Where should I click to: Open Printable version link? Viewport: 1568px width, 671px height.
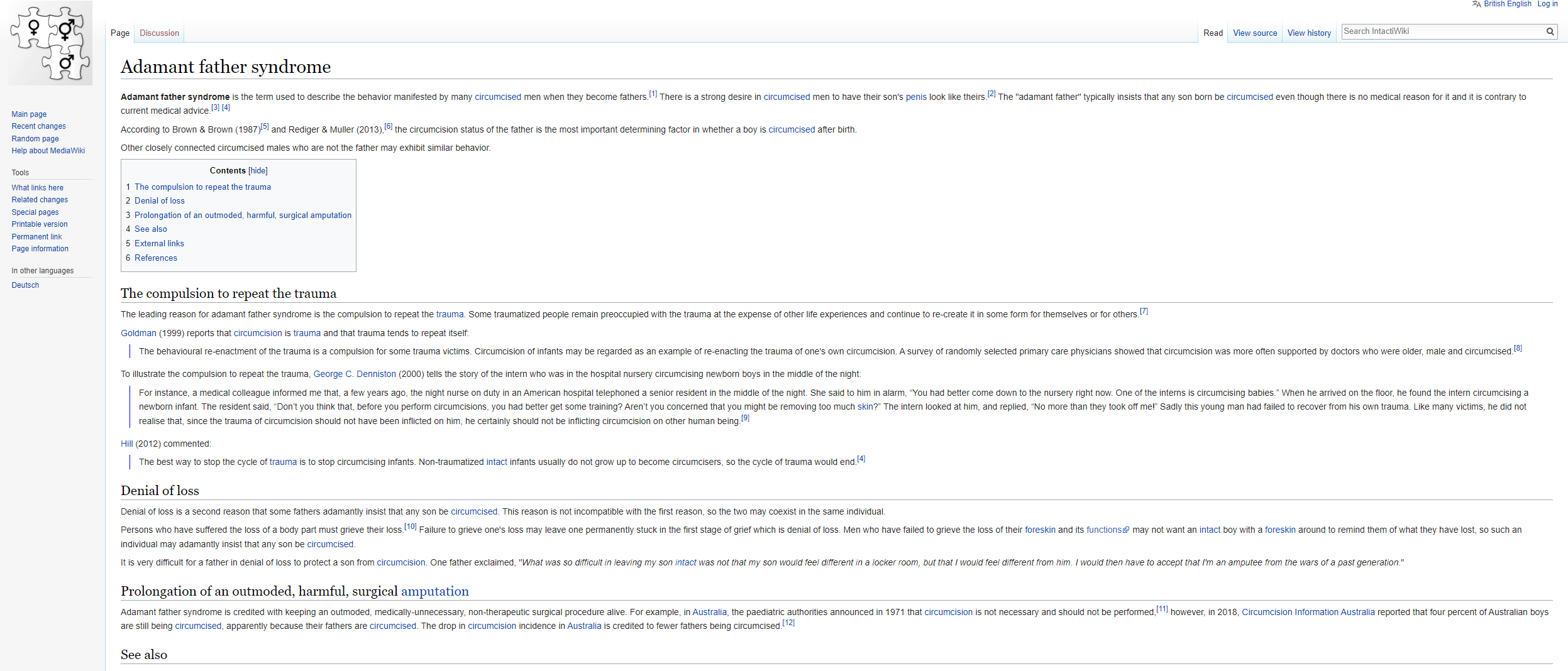coord(40,224)
